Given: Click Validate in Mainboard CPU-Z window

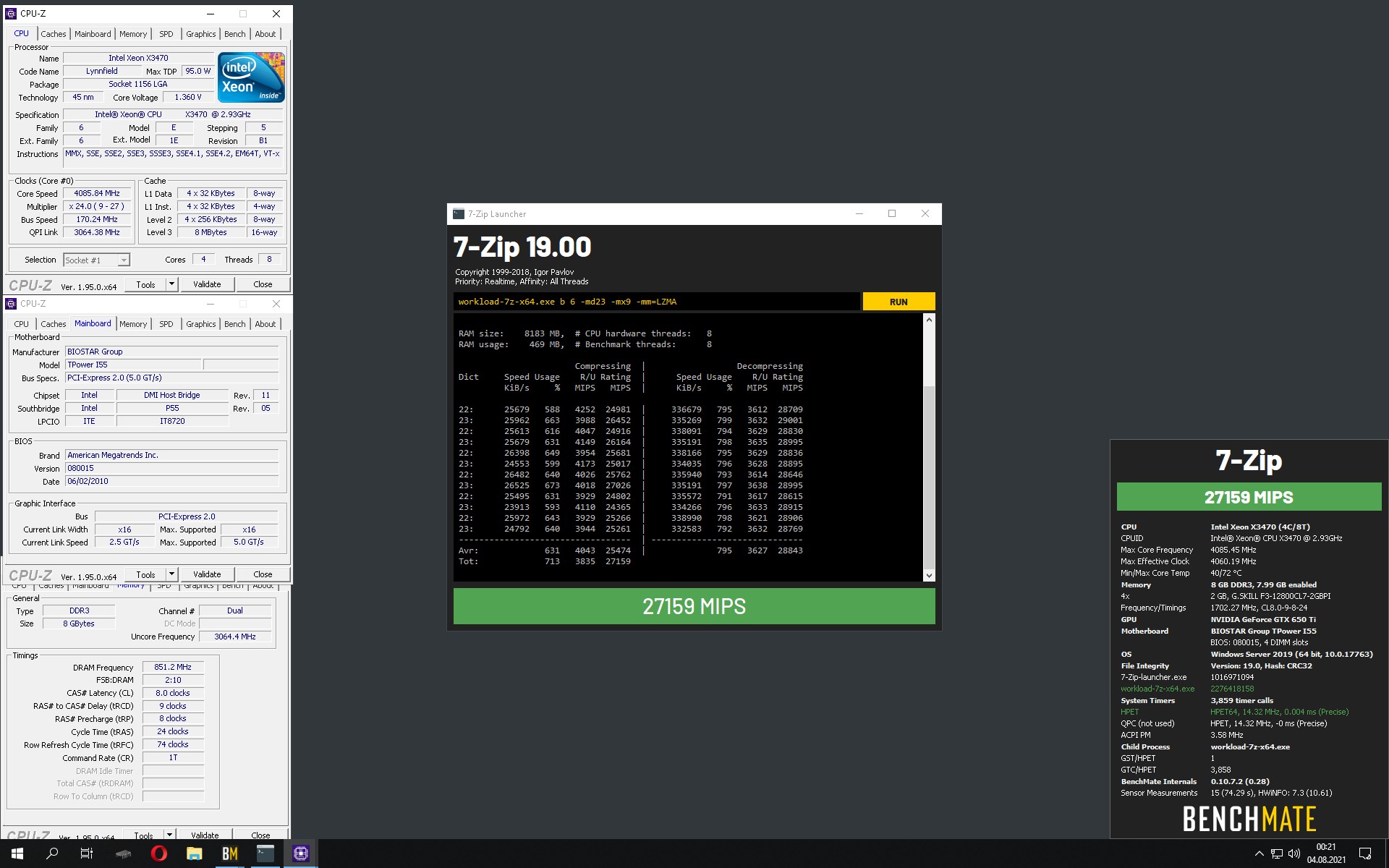Looking at the screenshot, I should [x=207, y=574].
